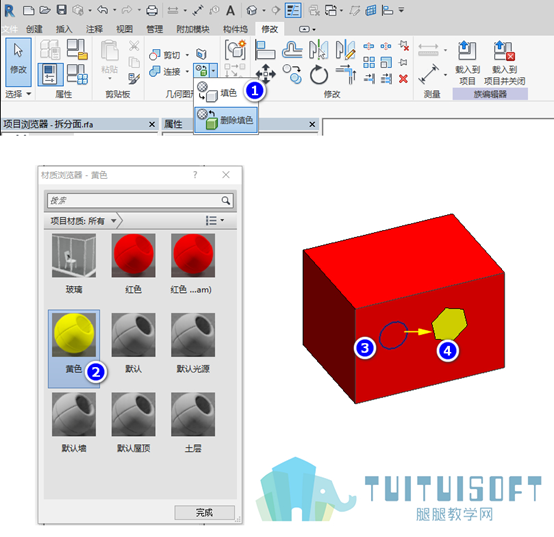Open the undo history dropdown arrow
This screenshot has width=554, height=537.
pos(114,10)
